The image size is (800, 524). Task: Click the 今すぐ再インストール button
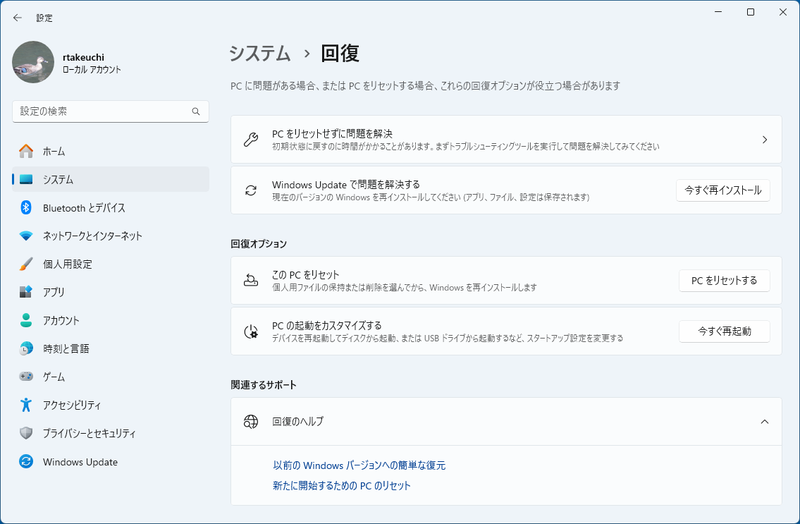[723, 190]
